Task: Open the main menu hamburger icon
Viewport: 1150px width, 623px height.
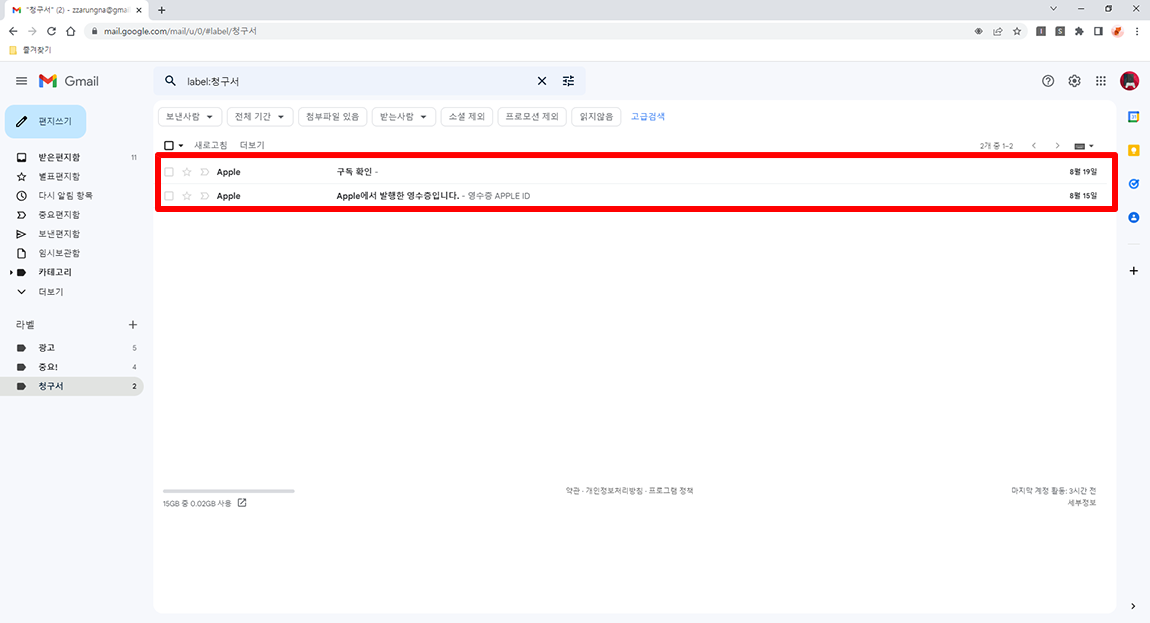Action: (x=21, y=81)
